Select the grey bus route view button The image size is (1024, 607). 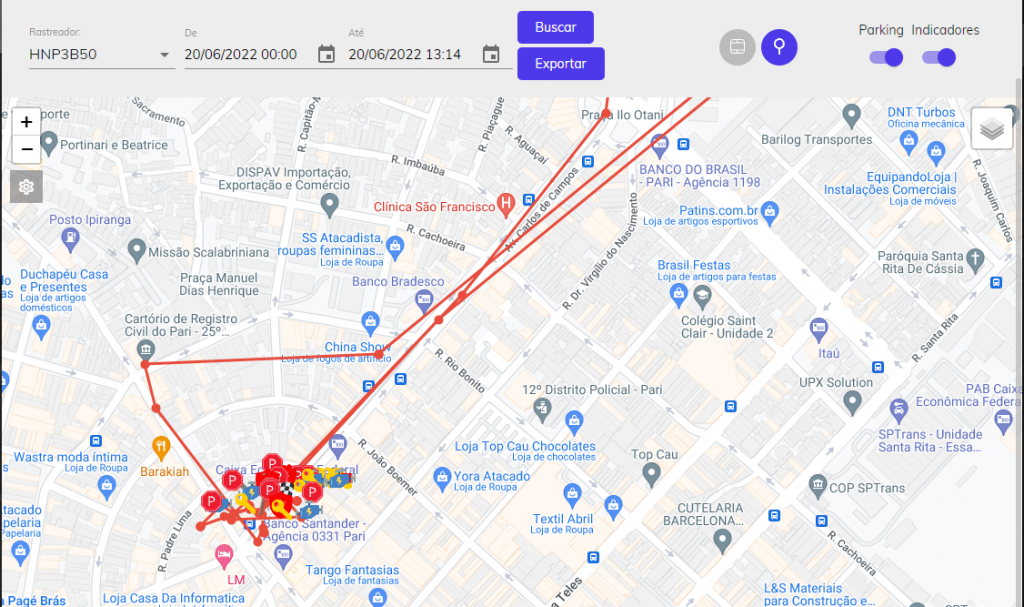[737, 47]
